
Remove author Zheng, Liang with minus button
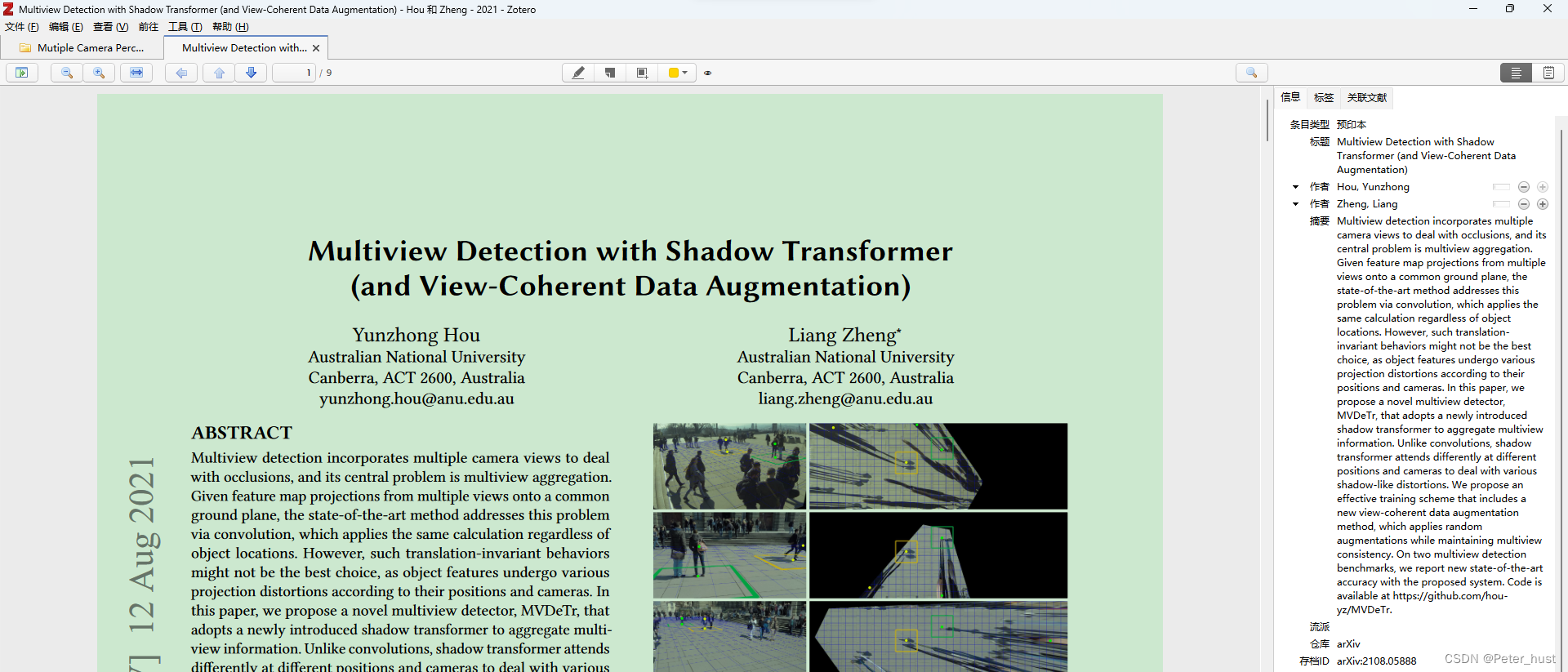[1524, 204]
